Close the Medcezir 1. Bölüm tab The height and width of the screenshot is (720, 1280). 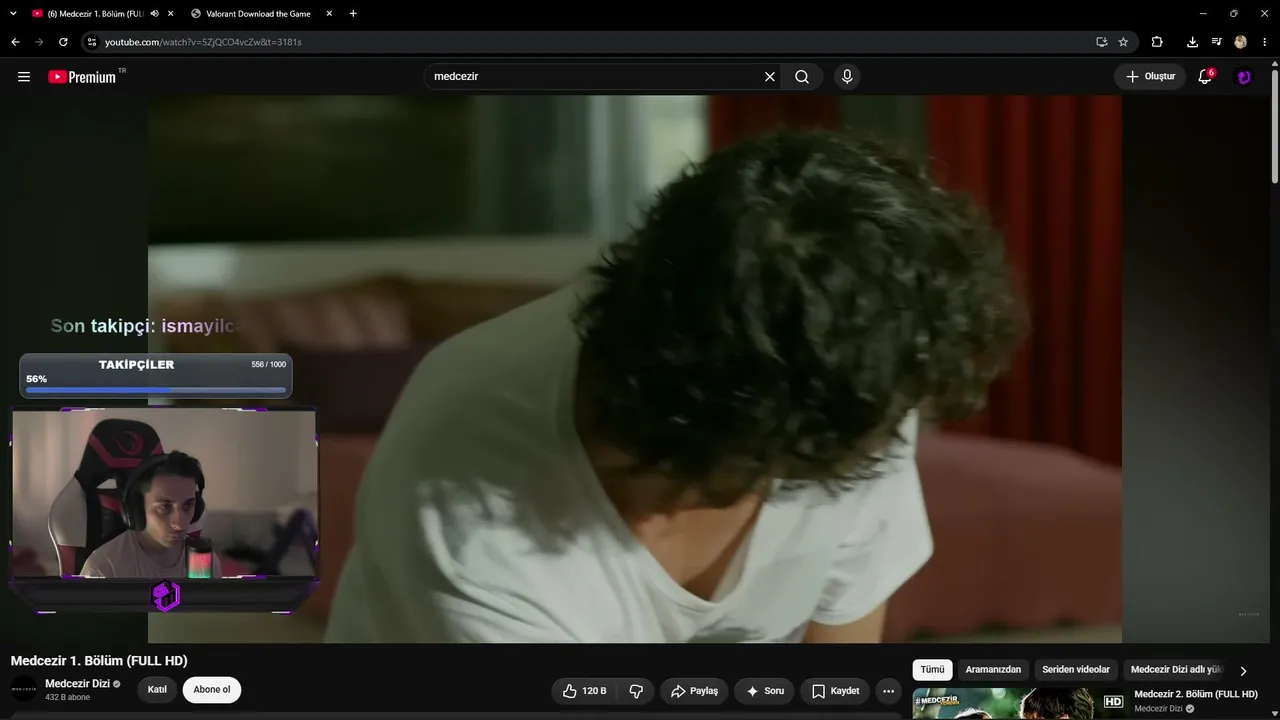(170, 14)
